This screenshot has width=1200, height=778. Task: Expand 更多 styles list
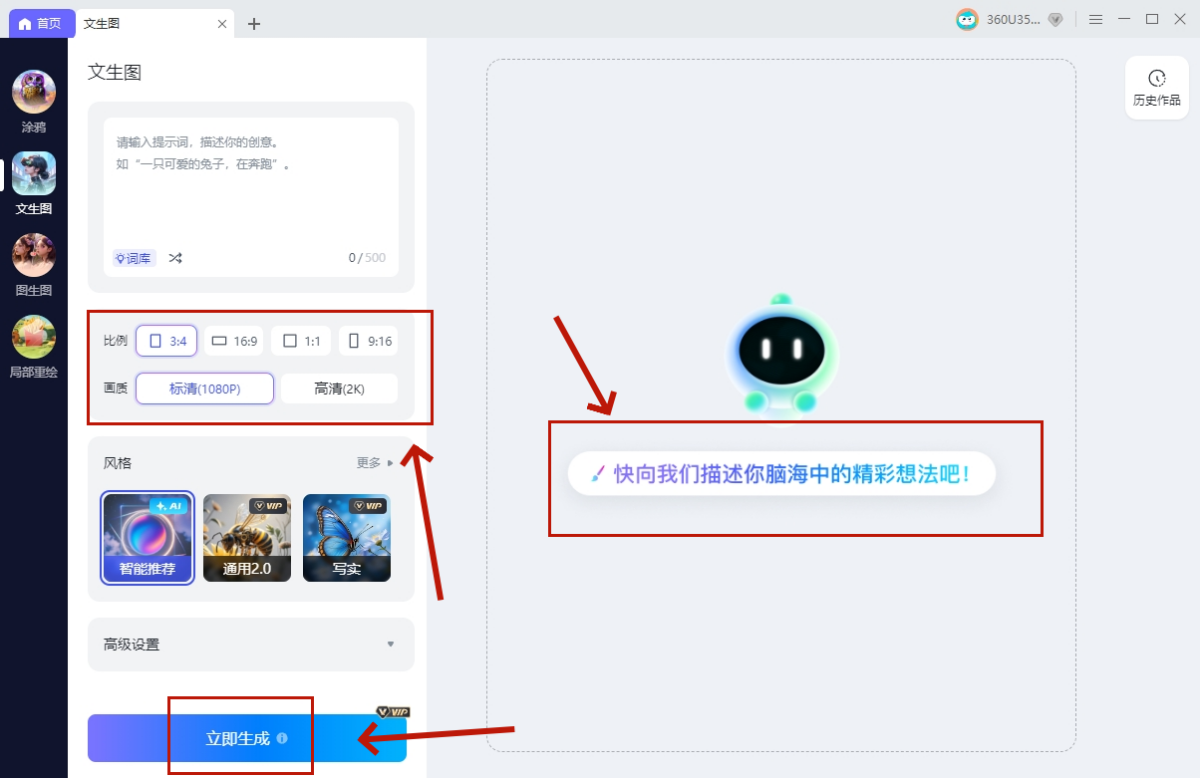pyautogui.click(x=376, y=463)
